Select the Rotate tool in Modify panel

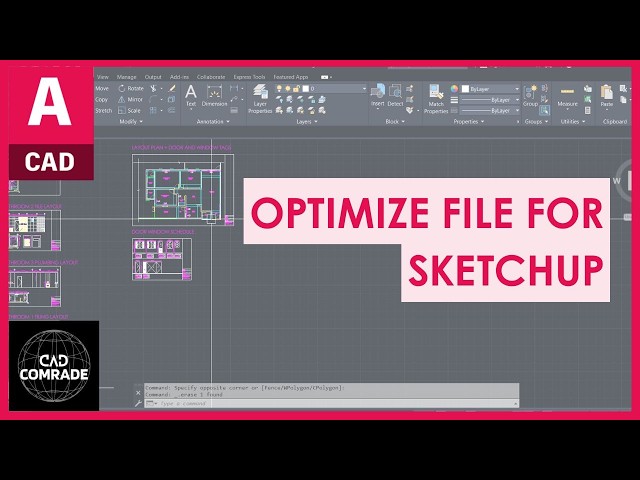pyautogui.click(x=131, y=88)
